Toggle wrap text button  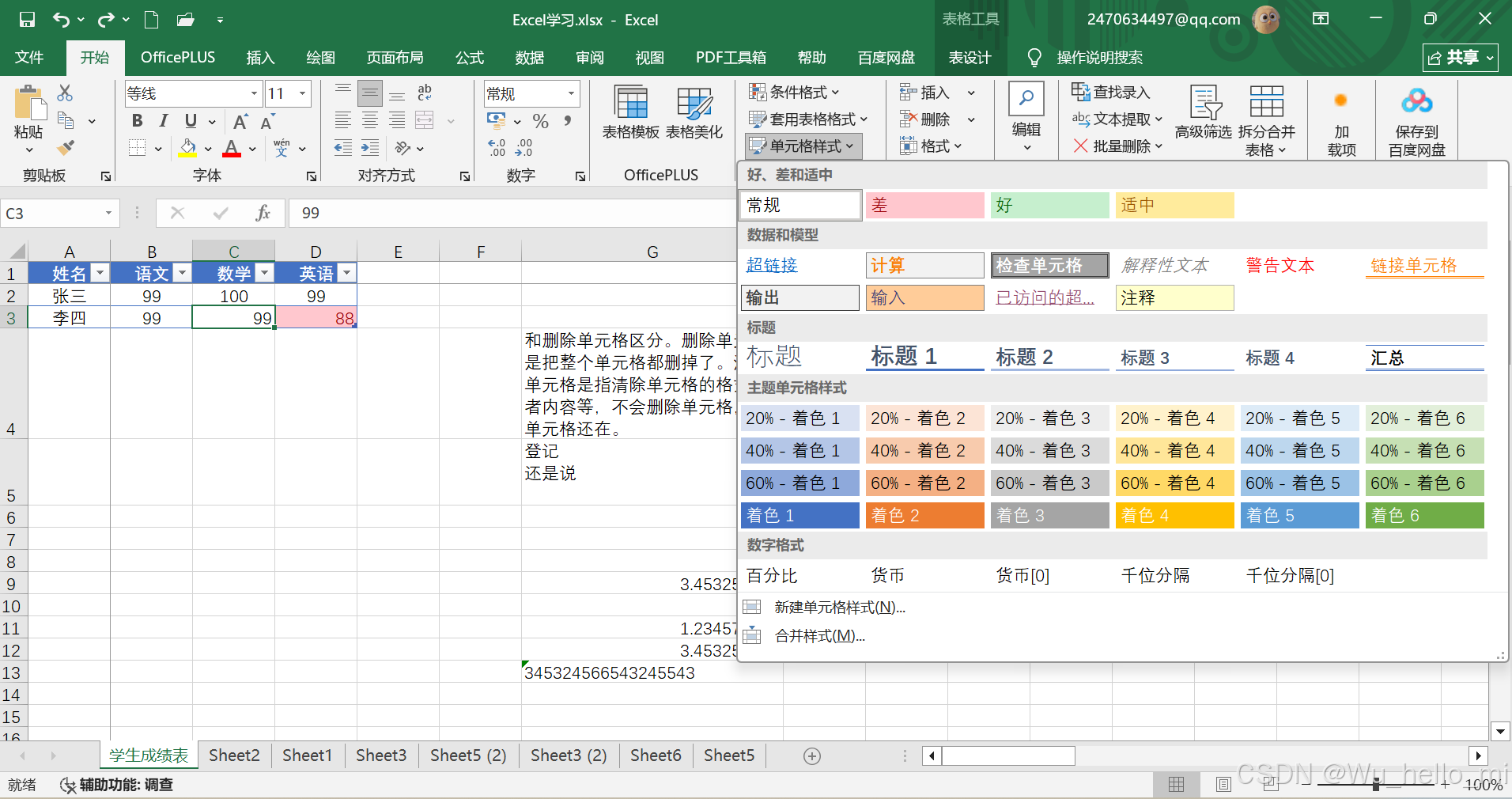point(425,93)
